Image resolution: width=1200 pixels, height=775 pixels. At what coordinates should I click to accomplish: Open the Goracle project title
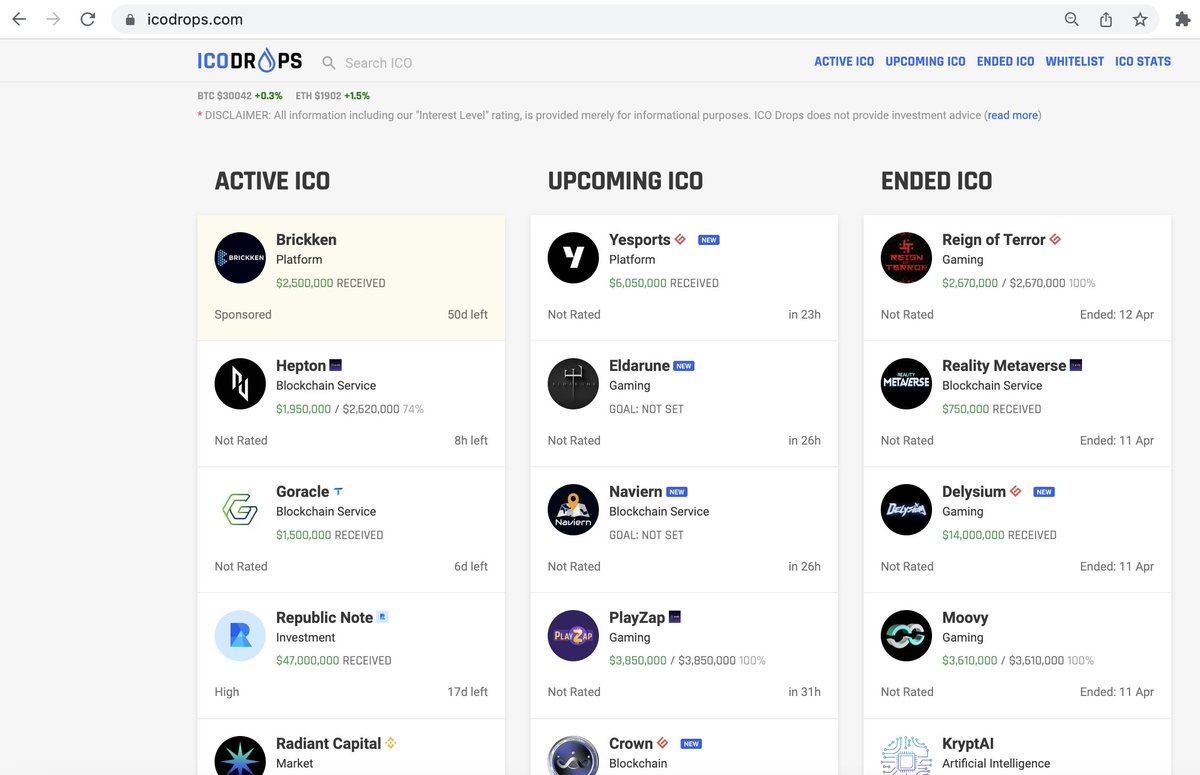point(302,492)
